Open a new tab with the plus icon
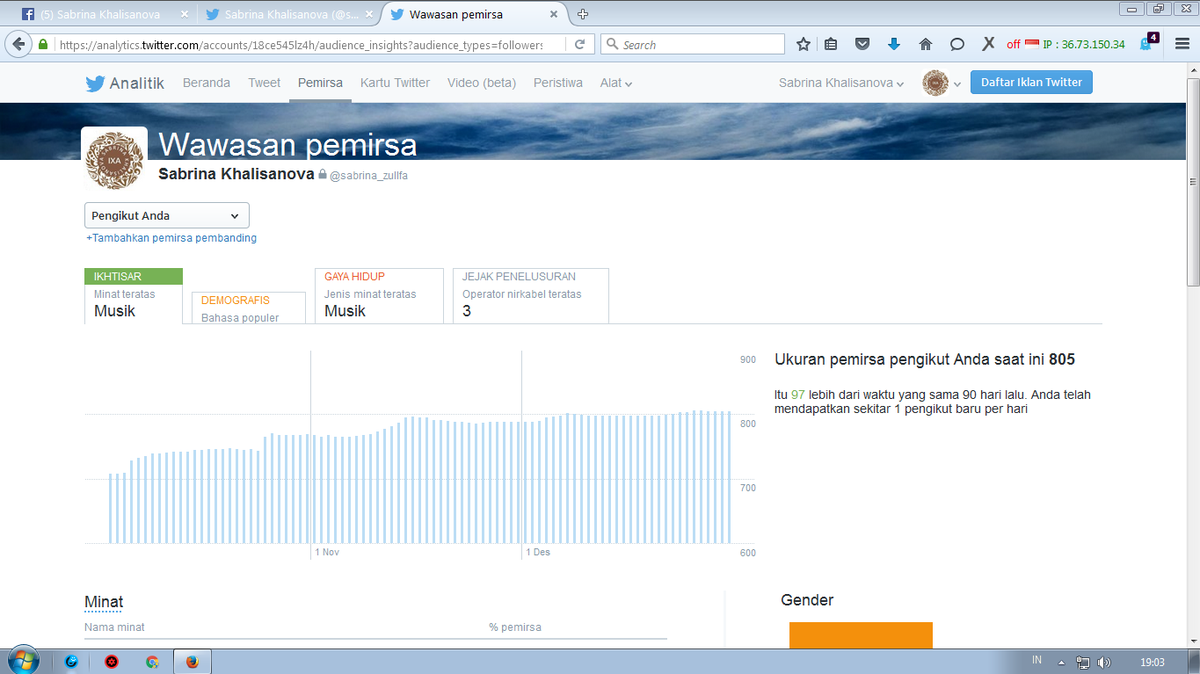1200x674 pixels. (583, 14)
